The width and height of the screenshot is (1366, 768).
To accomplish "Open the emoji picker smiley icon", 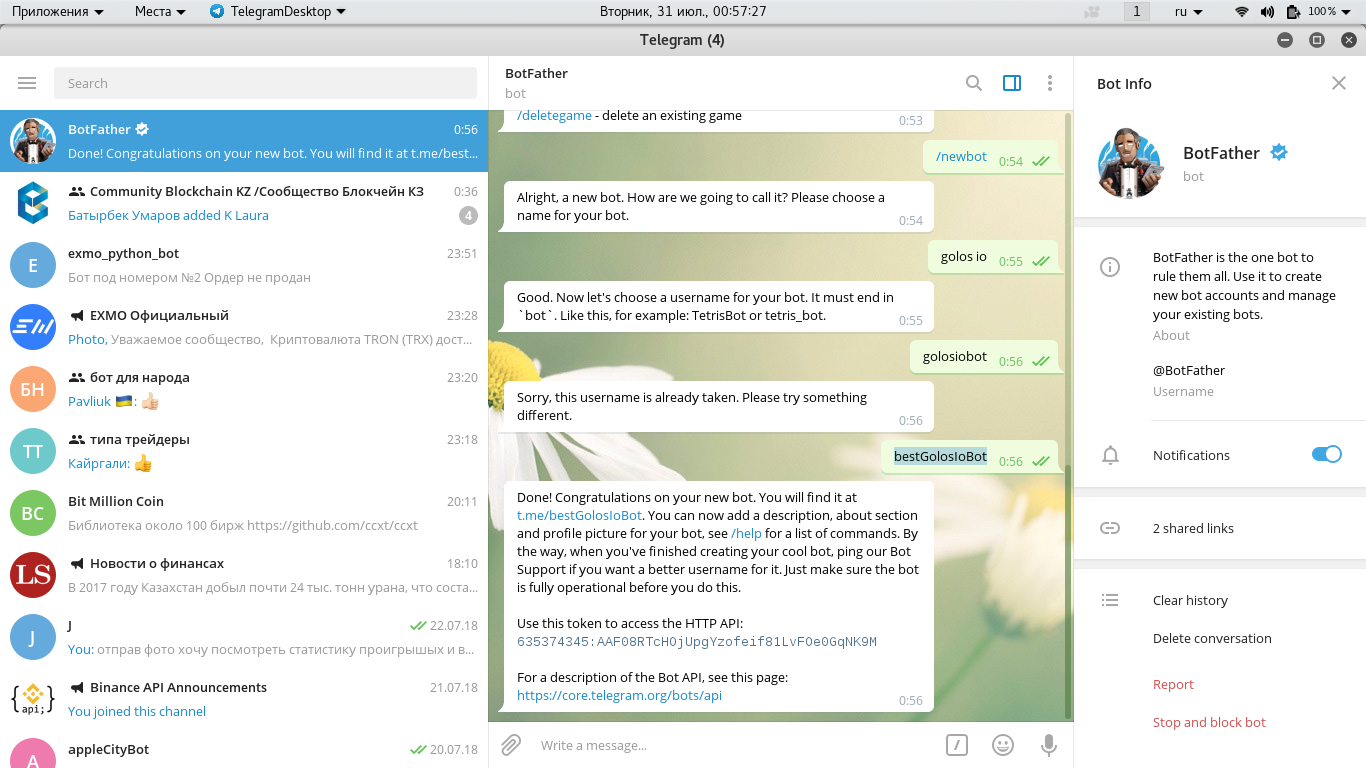I will (1002, 745).
